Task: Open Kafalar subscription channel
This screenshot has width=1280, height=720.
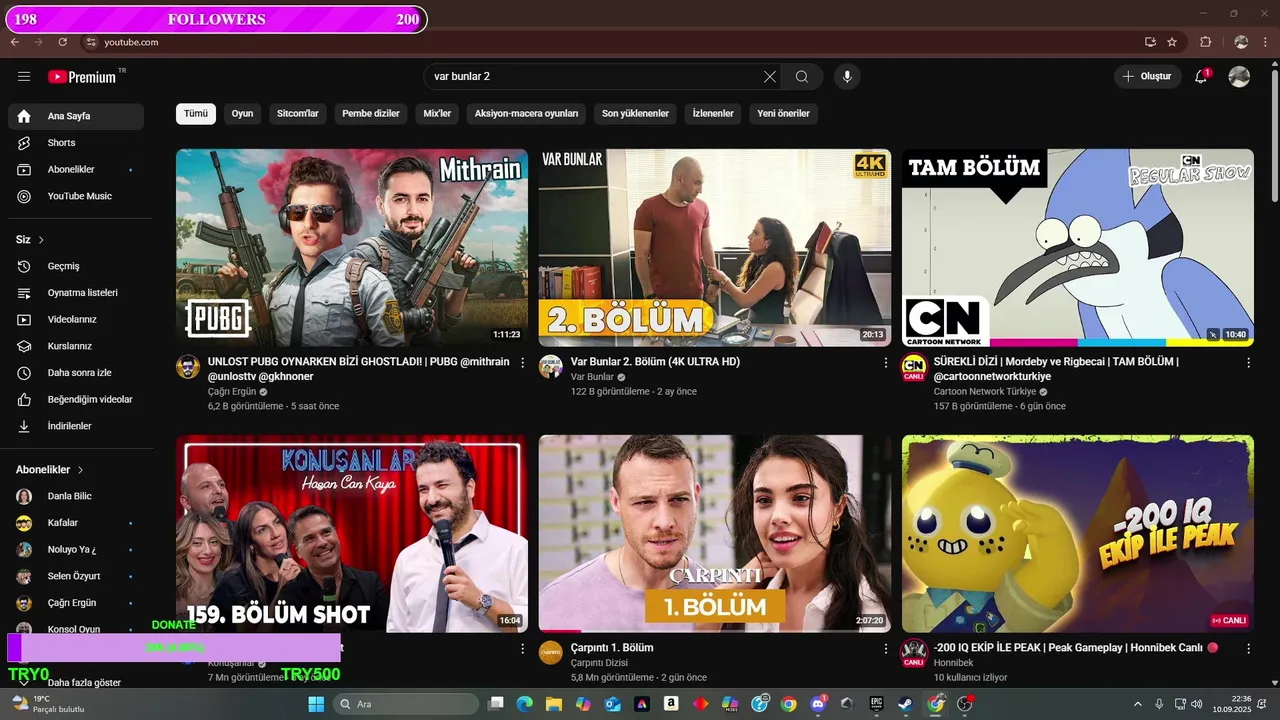Action: click(76, 523)
